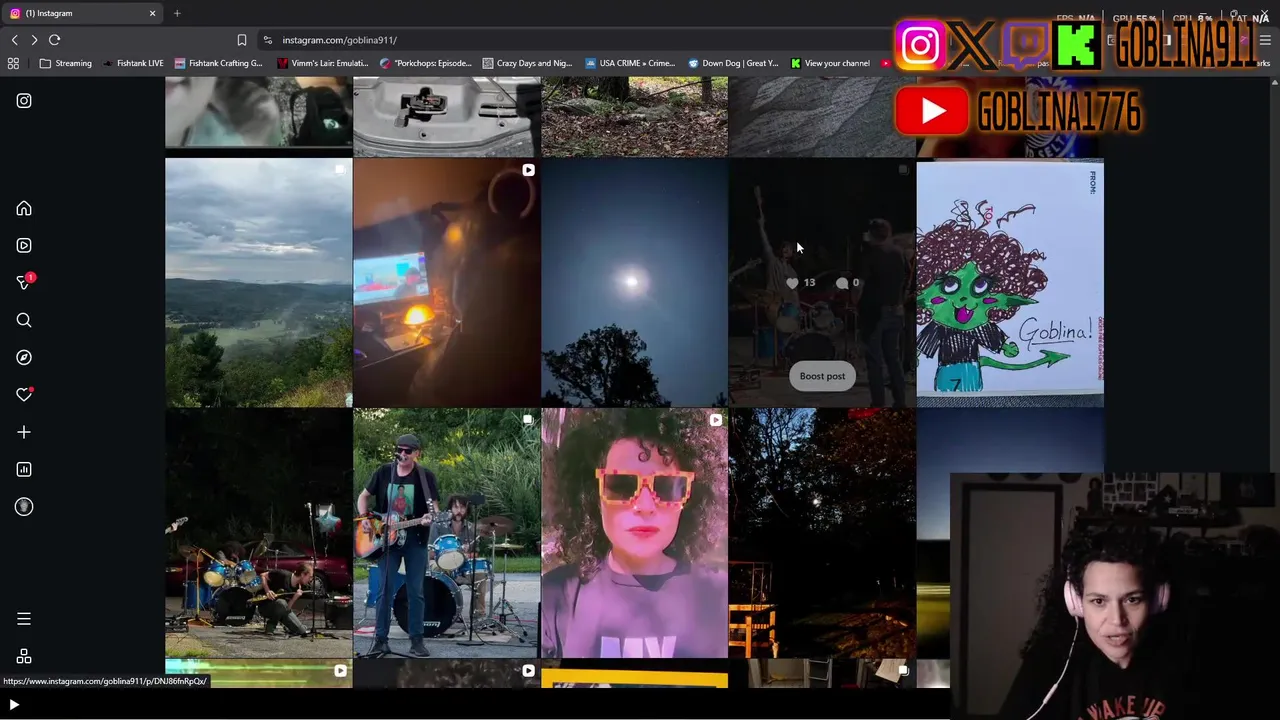Open the View your channel bookmark

click(830, 63)
